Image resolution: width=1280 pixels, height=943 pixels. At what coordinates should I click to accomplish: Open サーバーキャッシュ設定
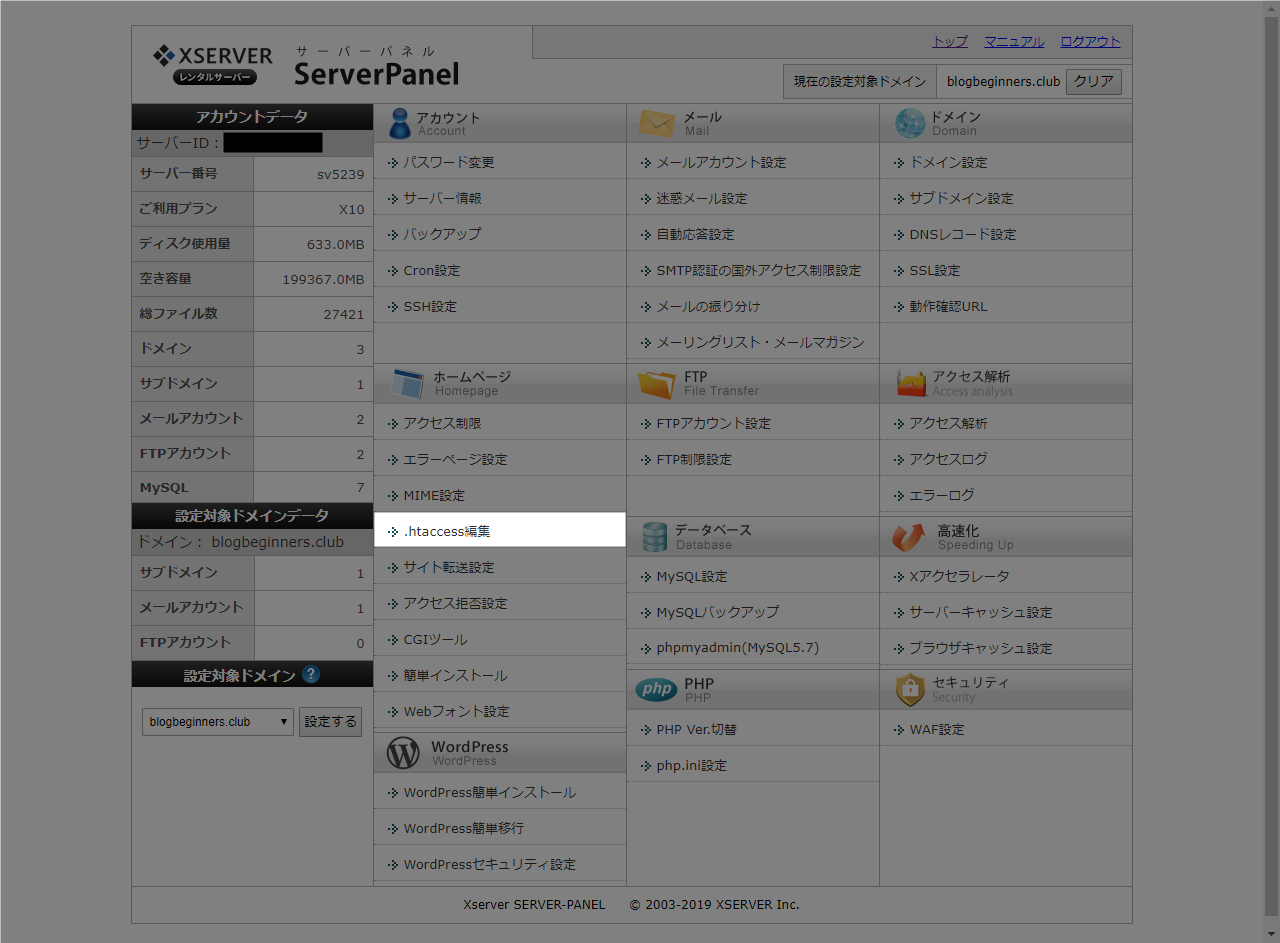981,612
